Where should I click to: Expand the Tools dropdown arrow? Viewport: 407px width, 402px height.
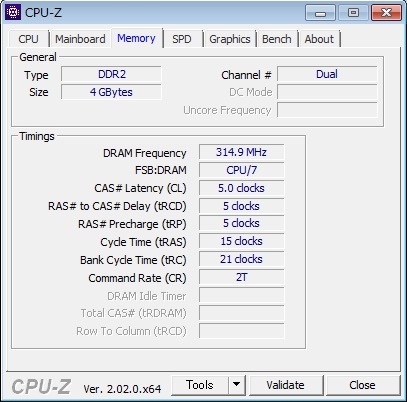point(237,385)
